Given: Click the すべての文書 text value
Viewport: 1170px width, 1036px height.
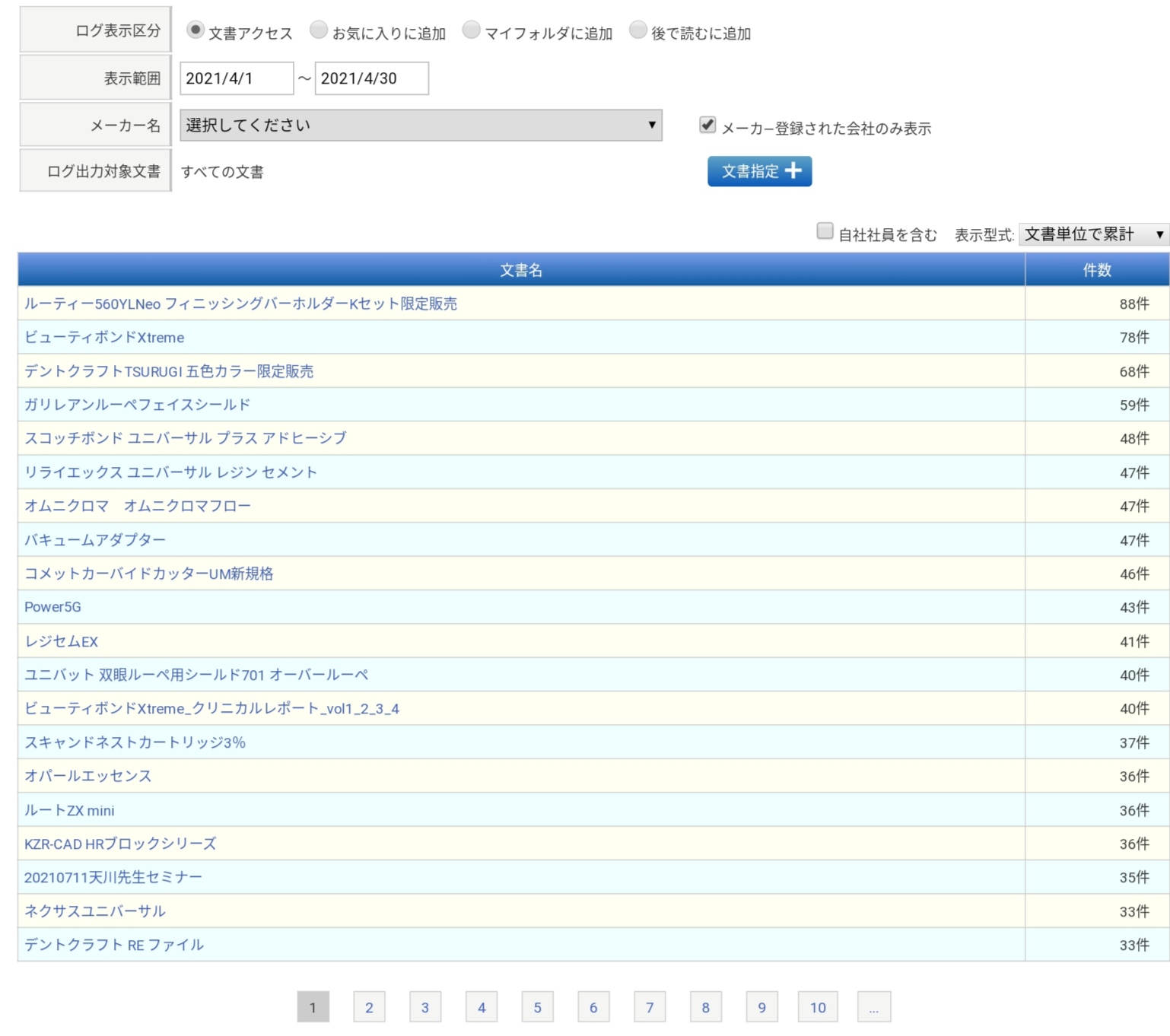Looking at the screenshot, I should [x=222, y=172].
